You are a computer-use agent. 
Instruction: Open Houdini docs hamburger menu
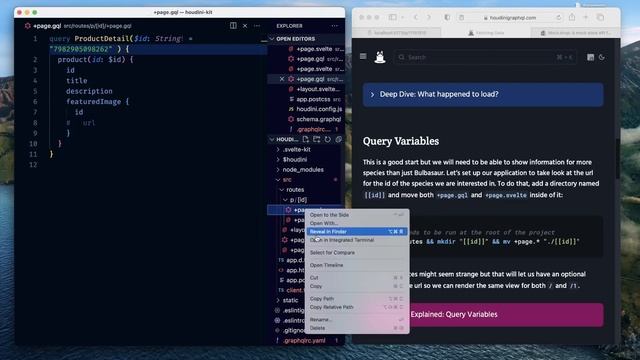pyautogui.click(x=363, y=56)
